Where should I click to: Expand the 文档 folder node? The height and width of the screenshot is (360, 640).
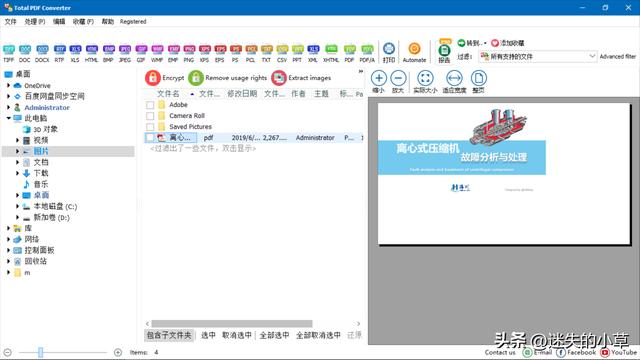coord(18,162)
